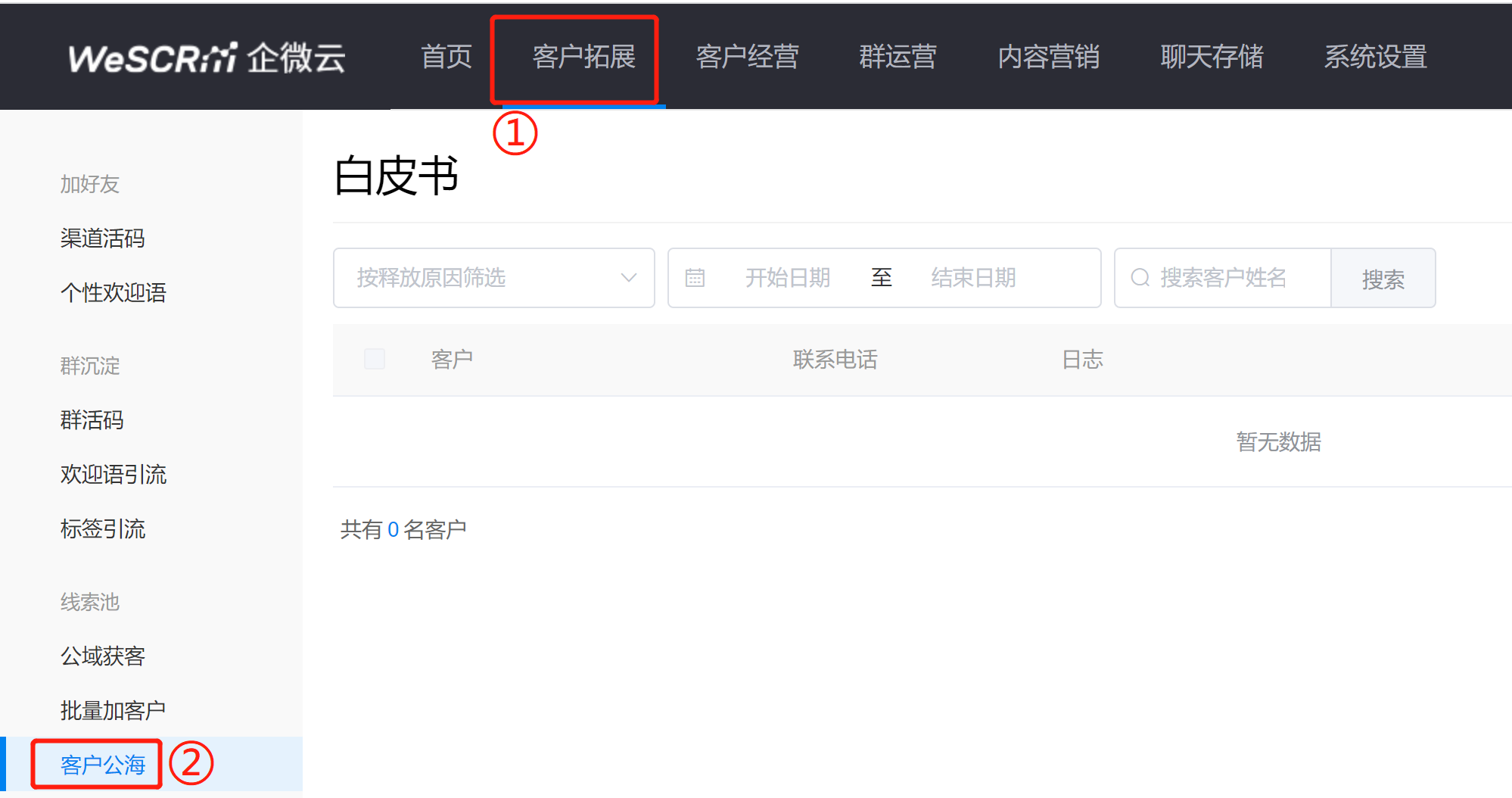This screenshot has width=1512, height=798.
Task: Focus the 搜索客户姓名 input box
Action: [x=1223, y=278]
